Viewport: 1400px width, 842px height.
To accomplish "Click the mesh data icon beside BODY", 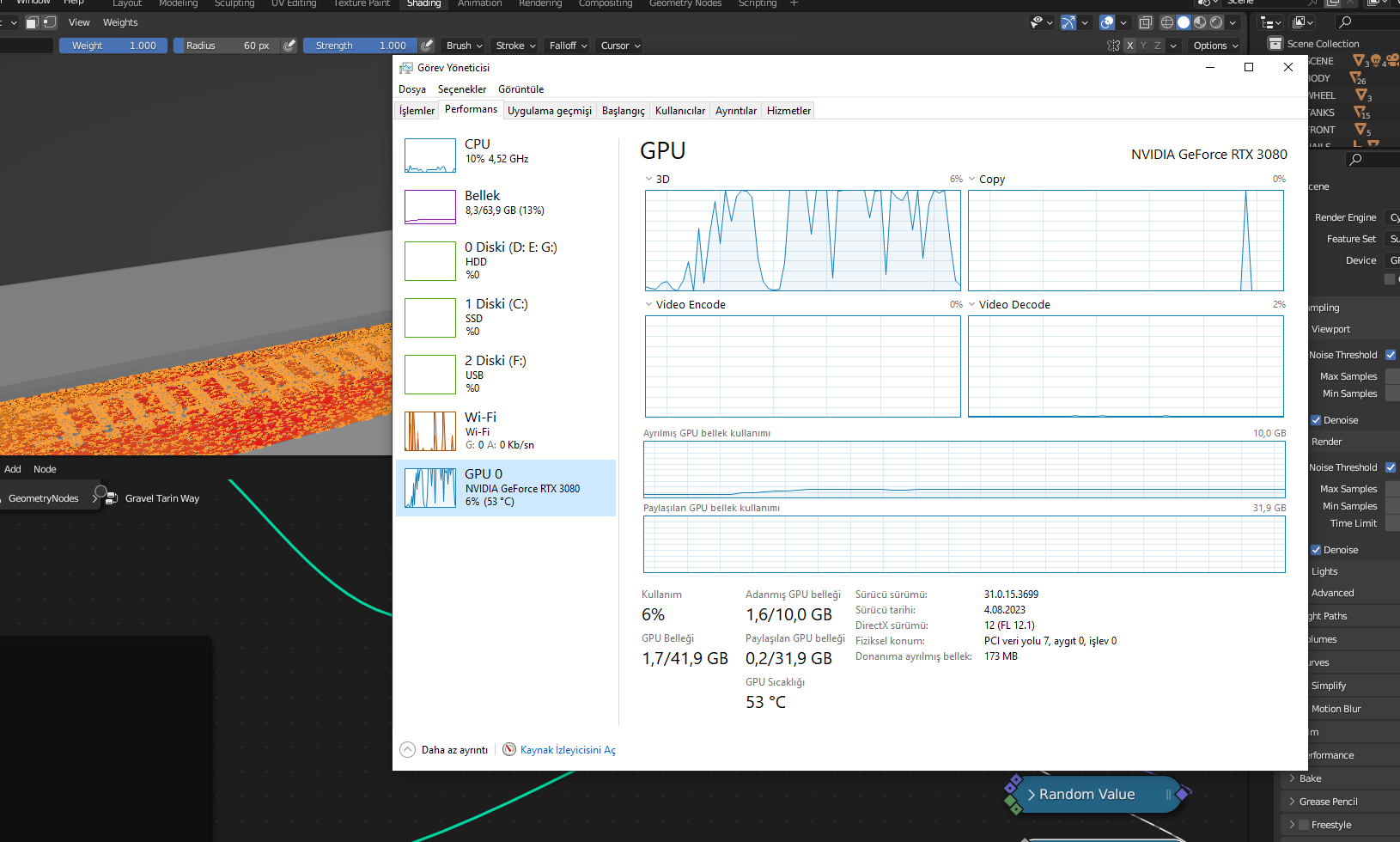I will [x=1357, y=78].
